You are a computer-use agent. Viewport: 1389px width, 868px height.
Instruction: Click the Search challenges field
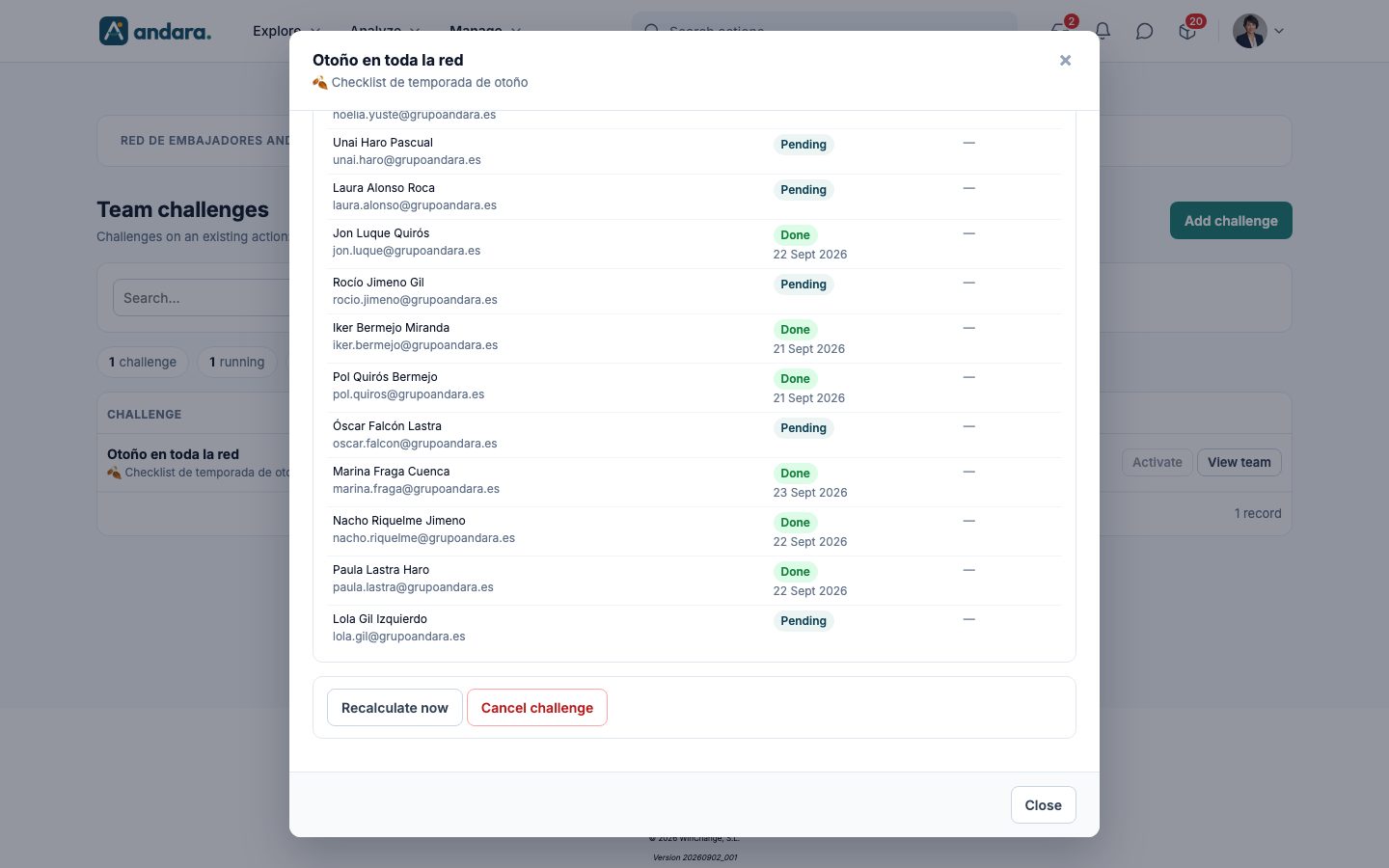pos(202,298)
